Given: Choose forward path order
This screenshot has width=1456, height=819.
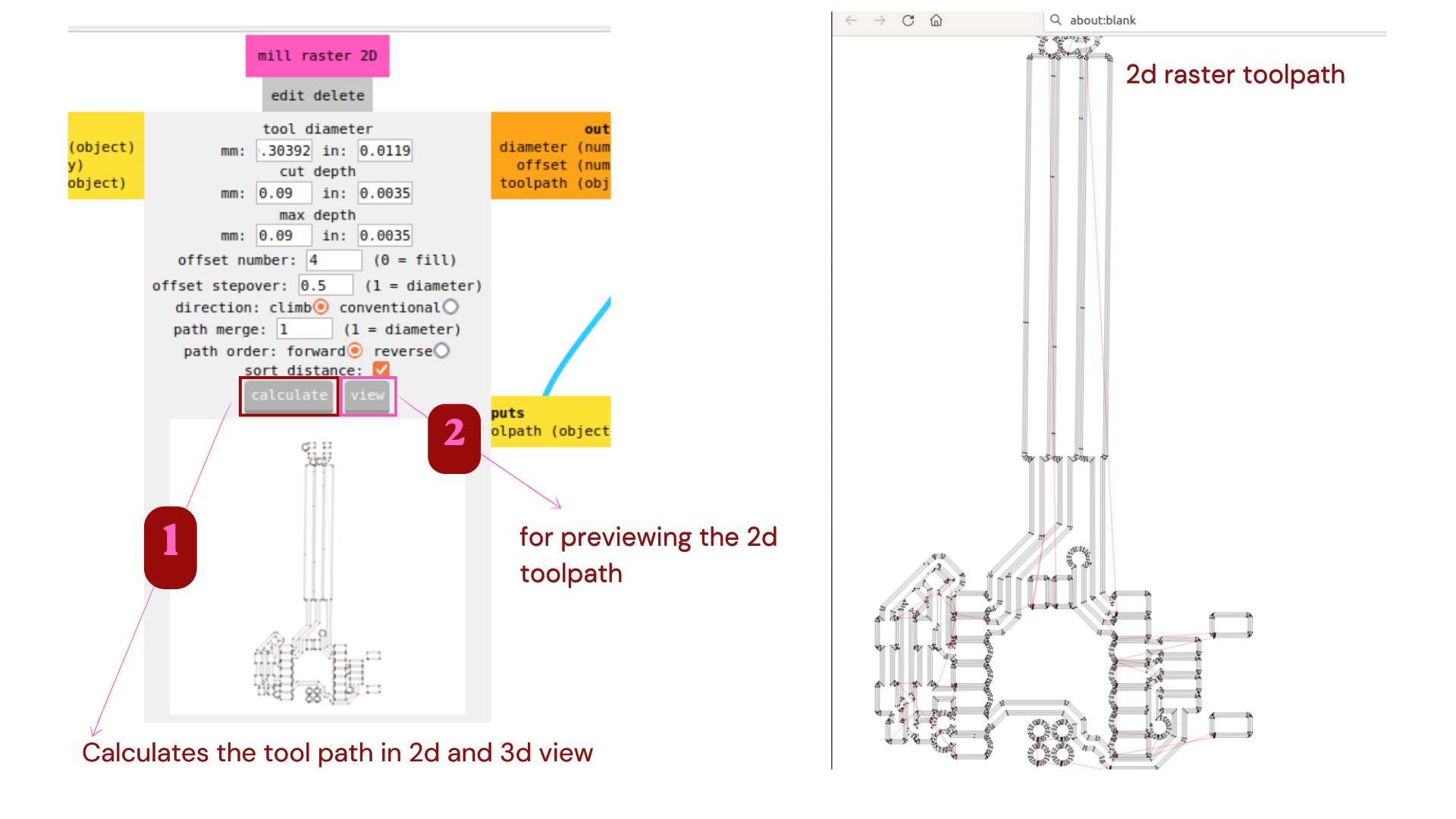Looking at the screenshot, I should (355, 351).
